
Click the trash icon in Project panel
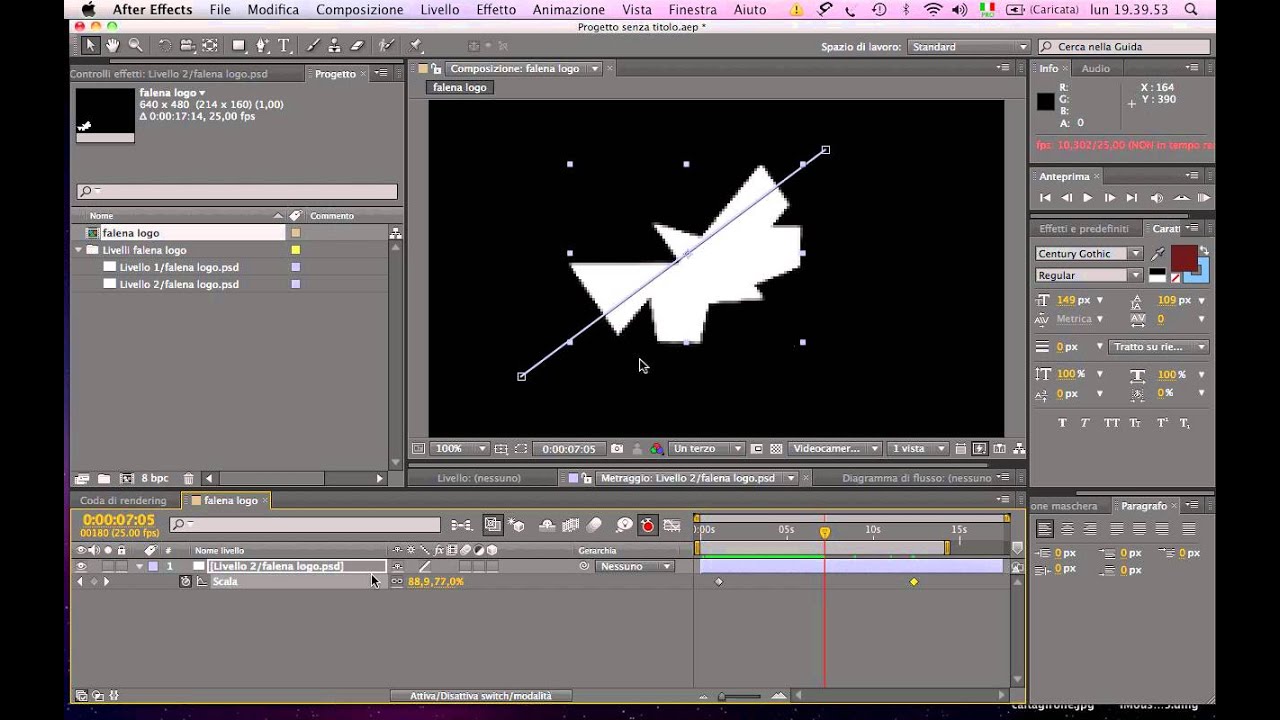[188, 479]
